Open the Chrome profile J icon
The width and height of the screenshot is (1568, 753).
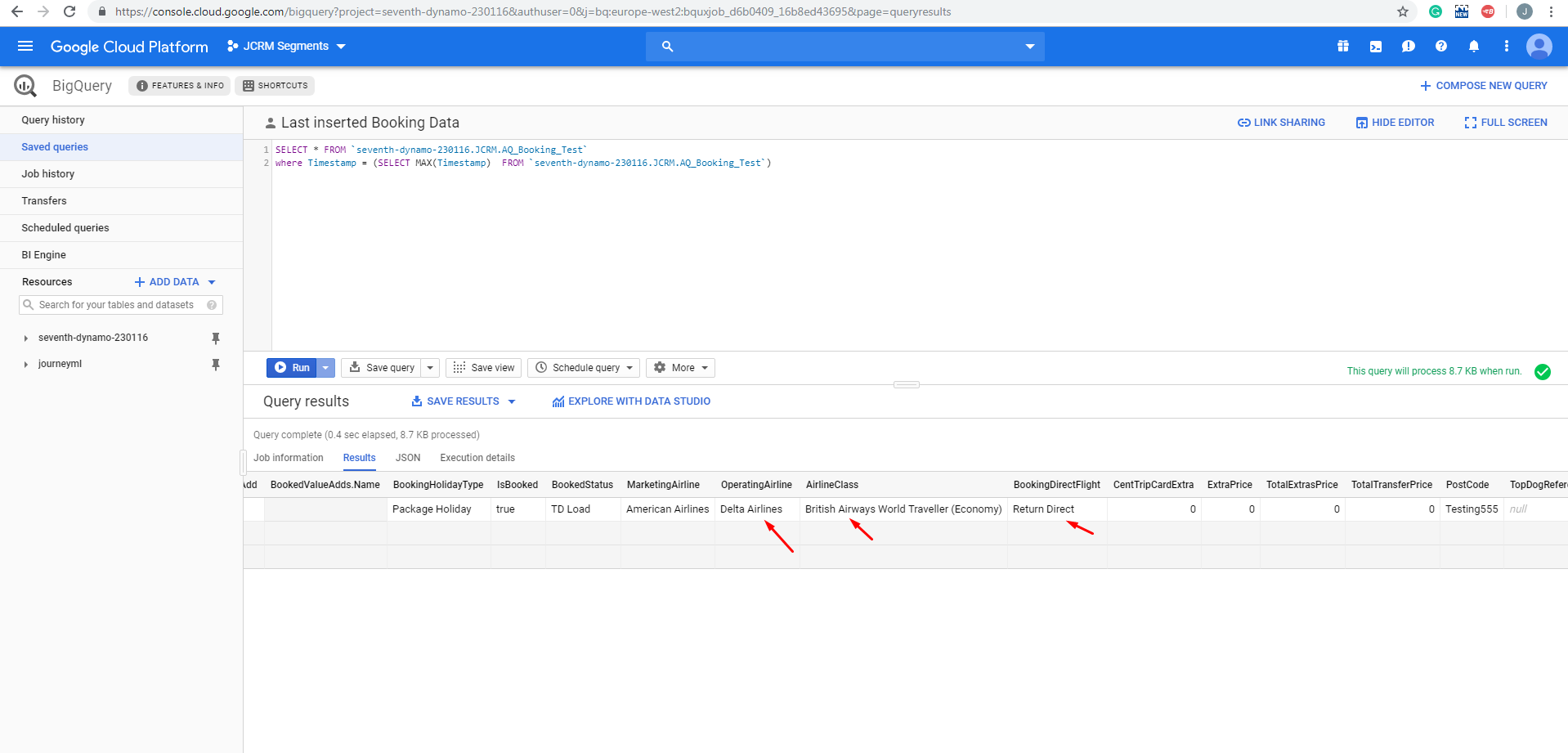pos(1525,11)
